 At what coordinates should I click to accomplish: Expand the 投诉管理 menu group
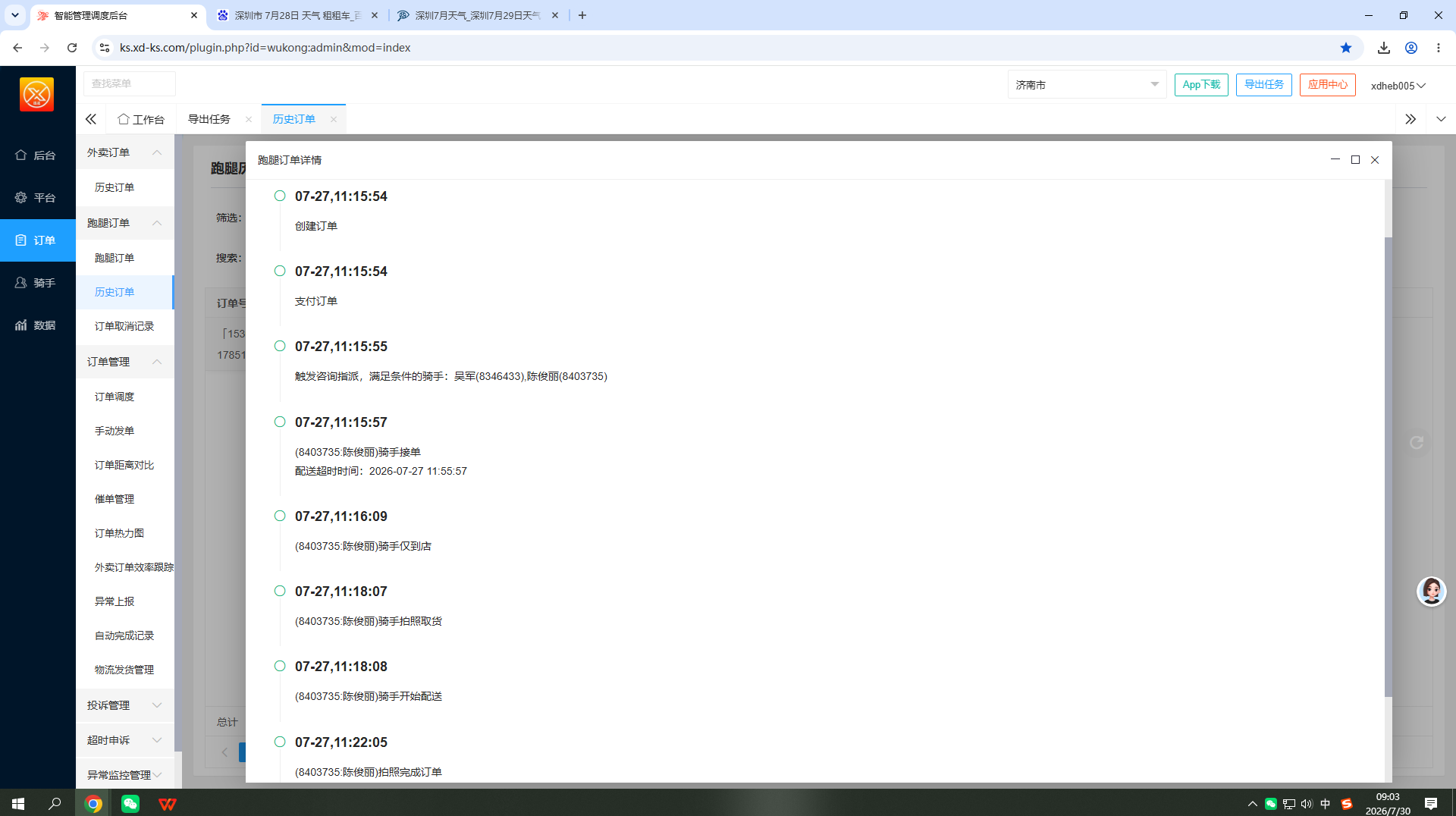click(x=125, y=705)
